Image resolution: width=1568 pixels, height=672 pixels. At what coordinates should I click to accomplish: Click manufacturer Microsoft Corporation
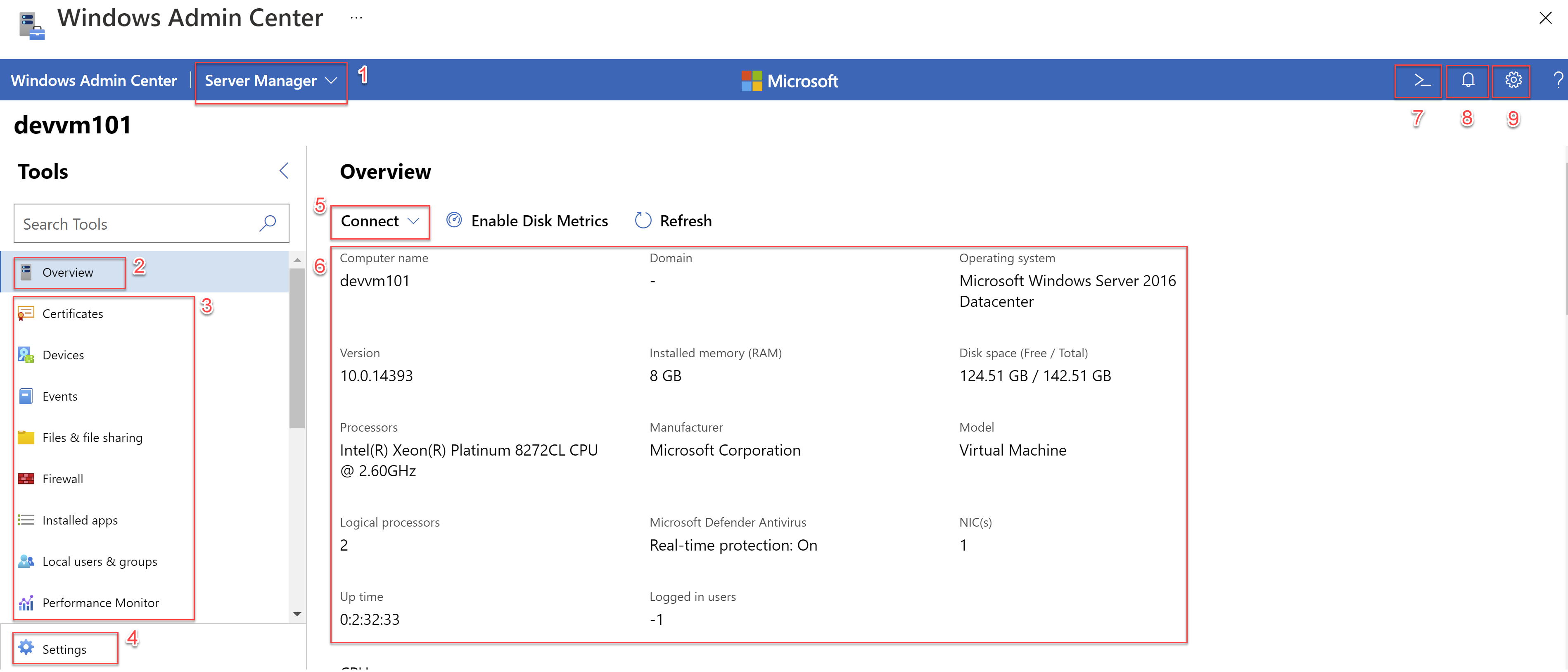tap(725, 450)
